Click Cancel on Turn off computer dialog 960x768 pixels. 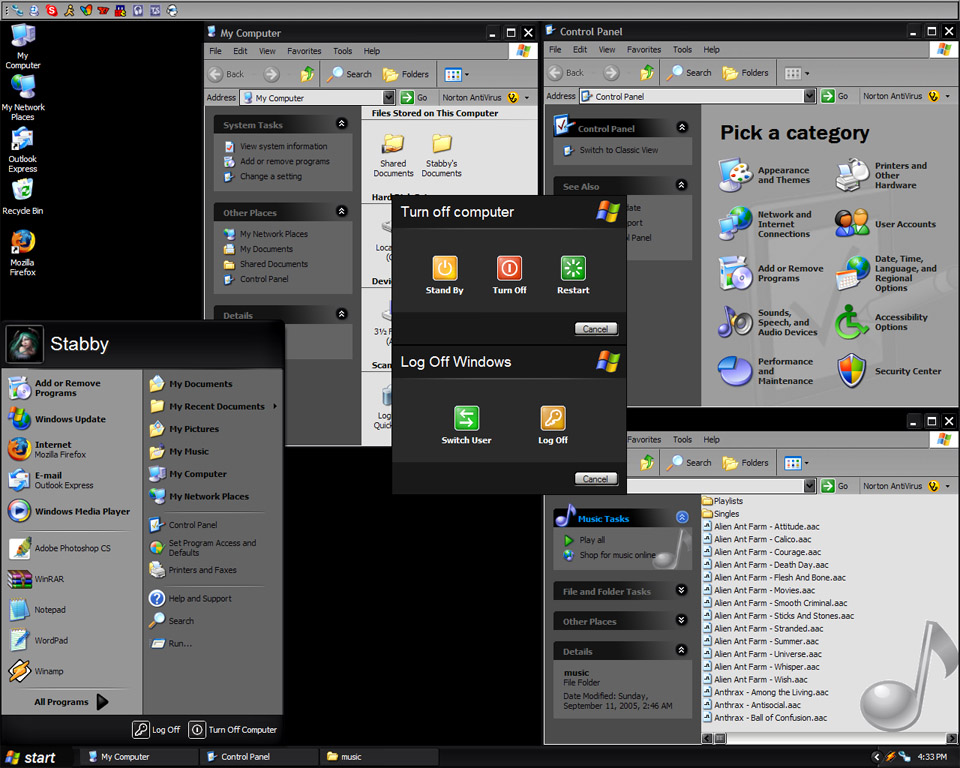coord(595,328)
